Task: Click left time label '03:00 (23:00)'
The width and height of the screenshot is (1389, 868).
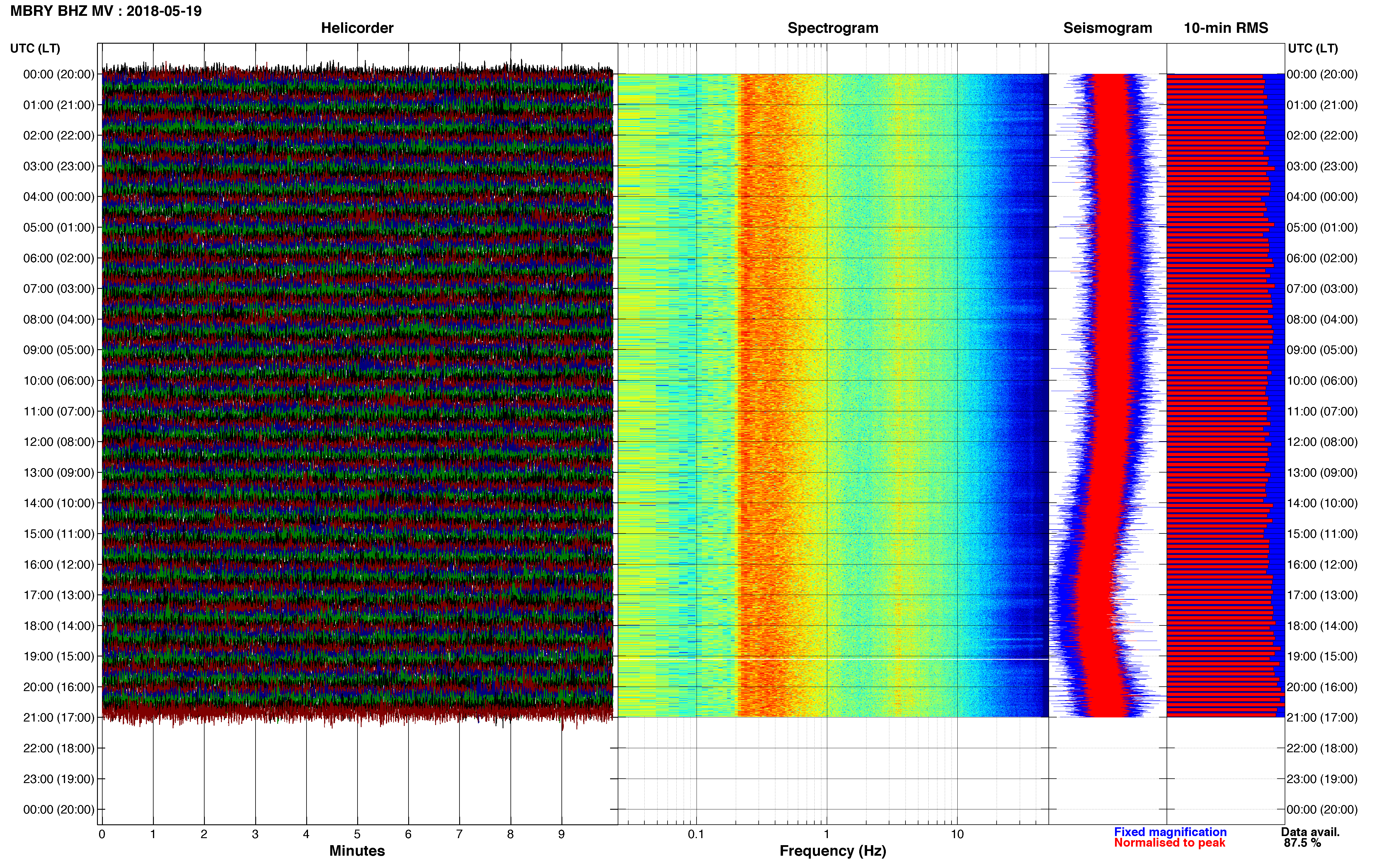Action: pyautogui.click(x=59, y=166)
